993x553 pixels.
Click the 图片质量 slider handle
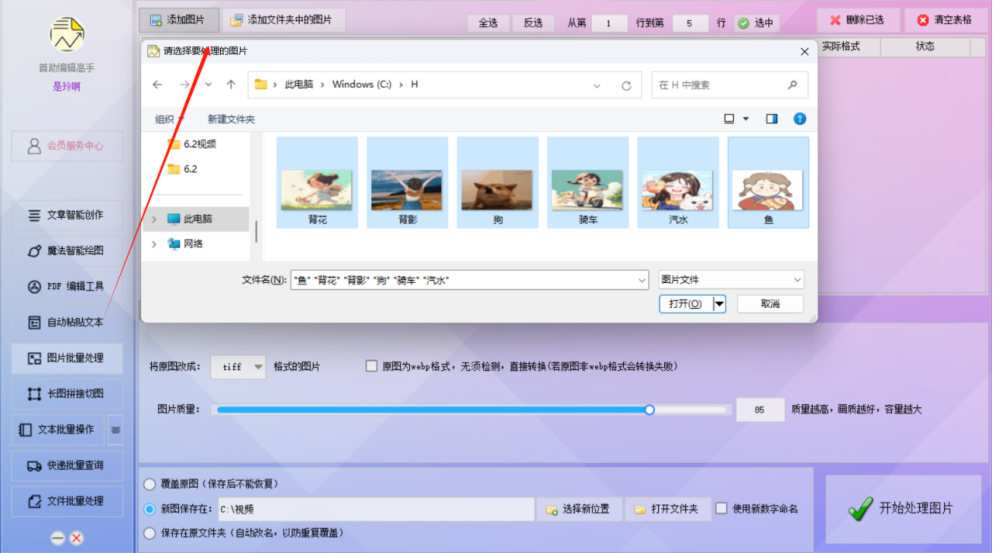click(x=649, y=410)
